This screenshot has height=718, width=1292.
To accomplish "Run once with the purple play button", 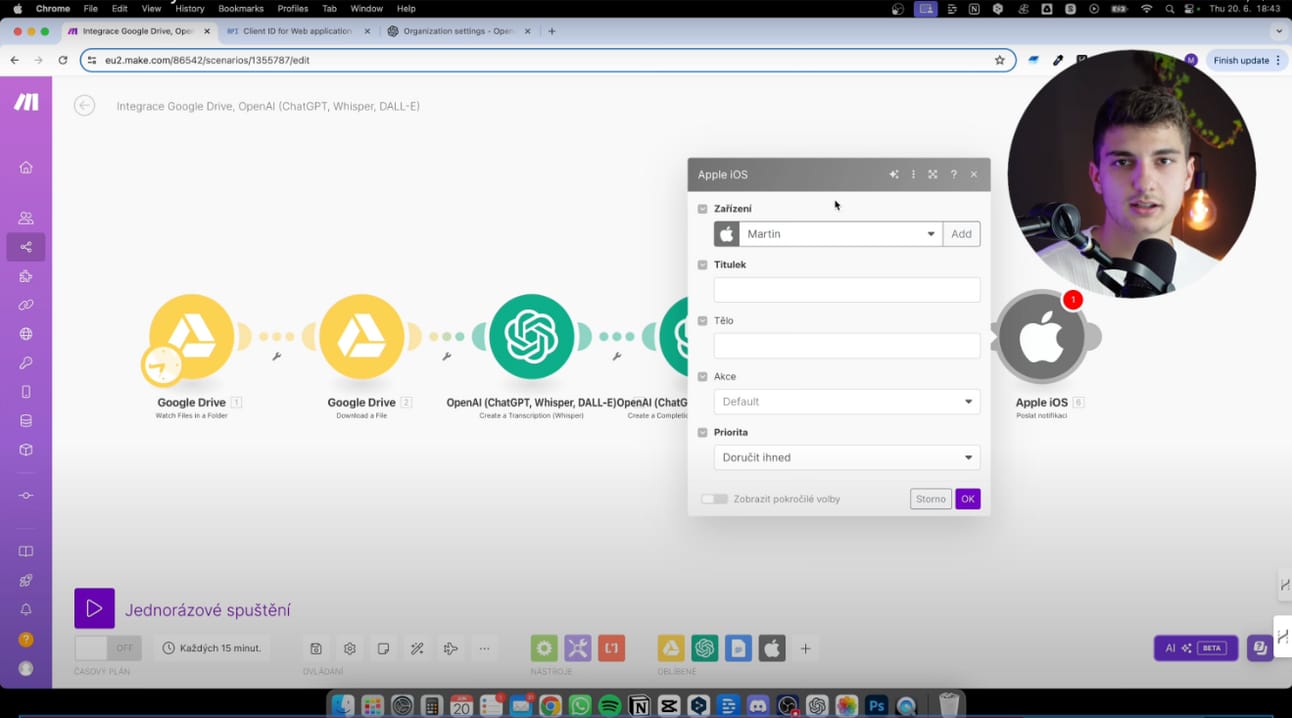I will pos(95,608).
